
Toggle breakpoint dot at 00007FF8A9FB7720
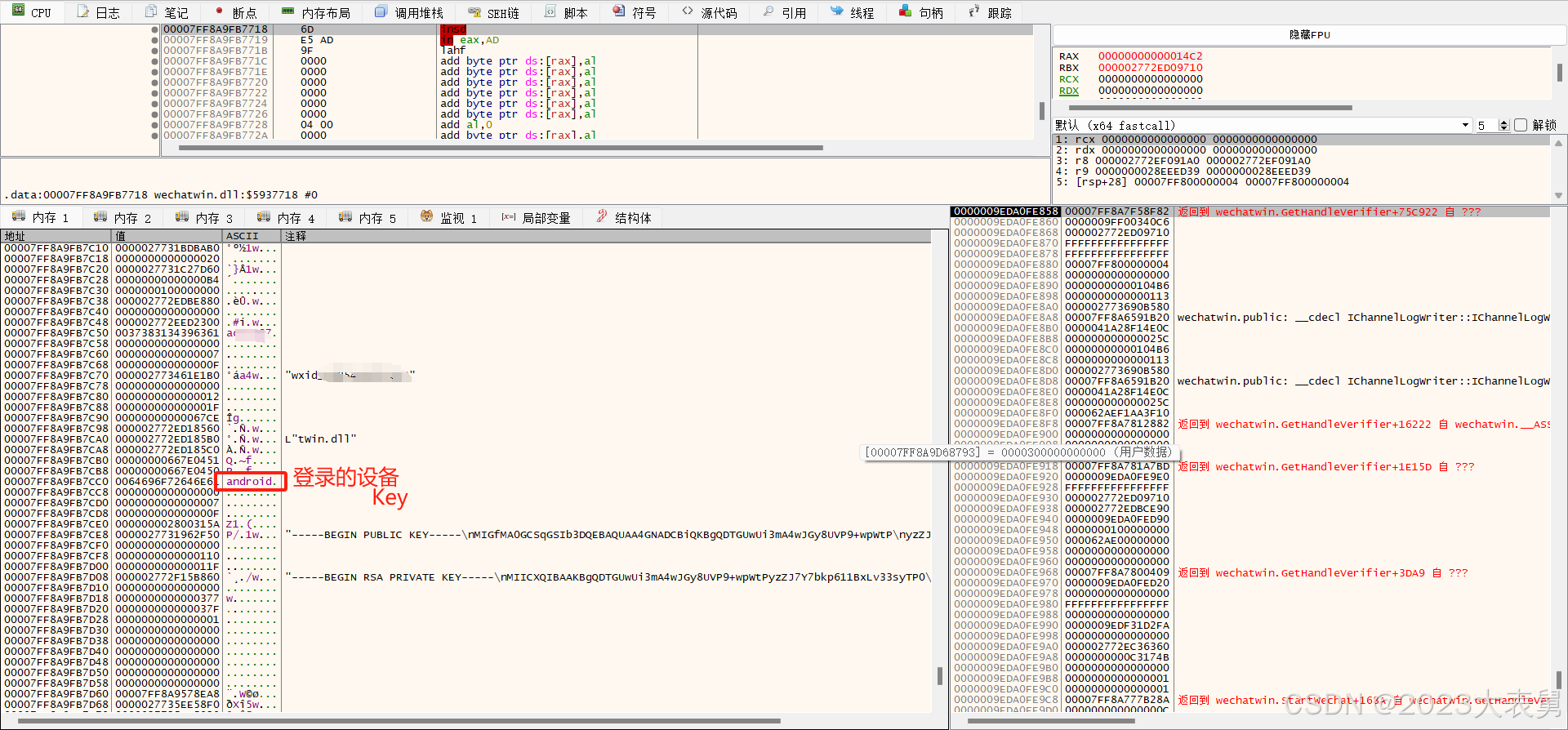[154, 82]
